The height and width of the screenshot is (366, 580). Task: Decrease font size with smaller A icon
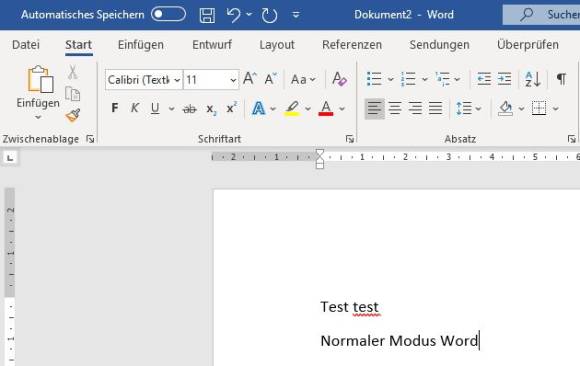click(x=271, y=79)
